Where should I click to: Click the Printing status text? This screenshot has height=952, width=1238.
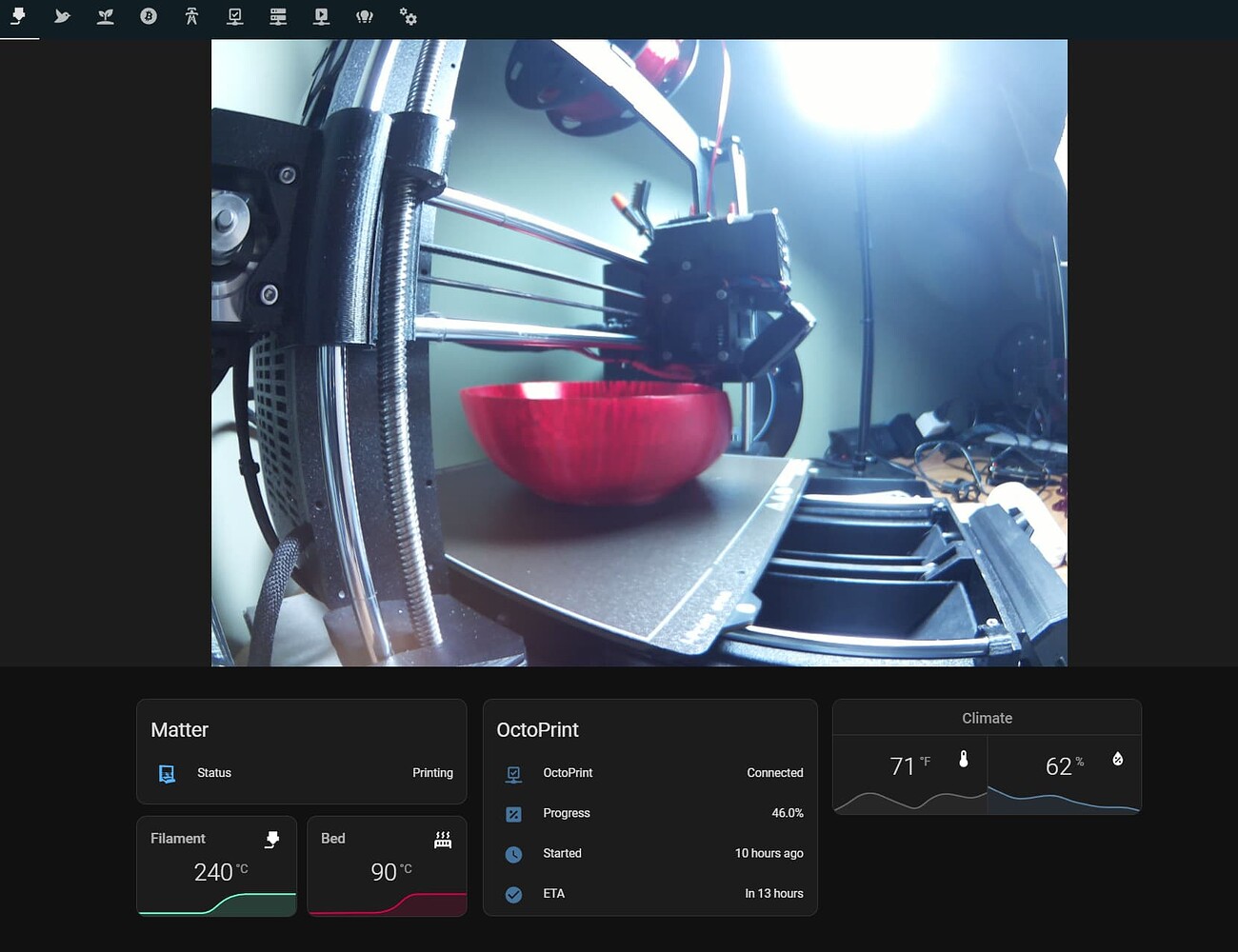point(433,773)
